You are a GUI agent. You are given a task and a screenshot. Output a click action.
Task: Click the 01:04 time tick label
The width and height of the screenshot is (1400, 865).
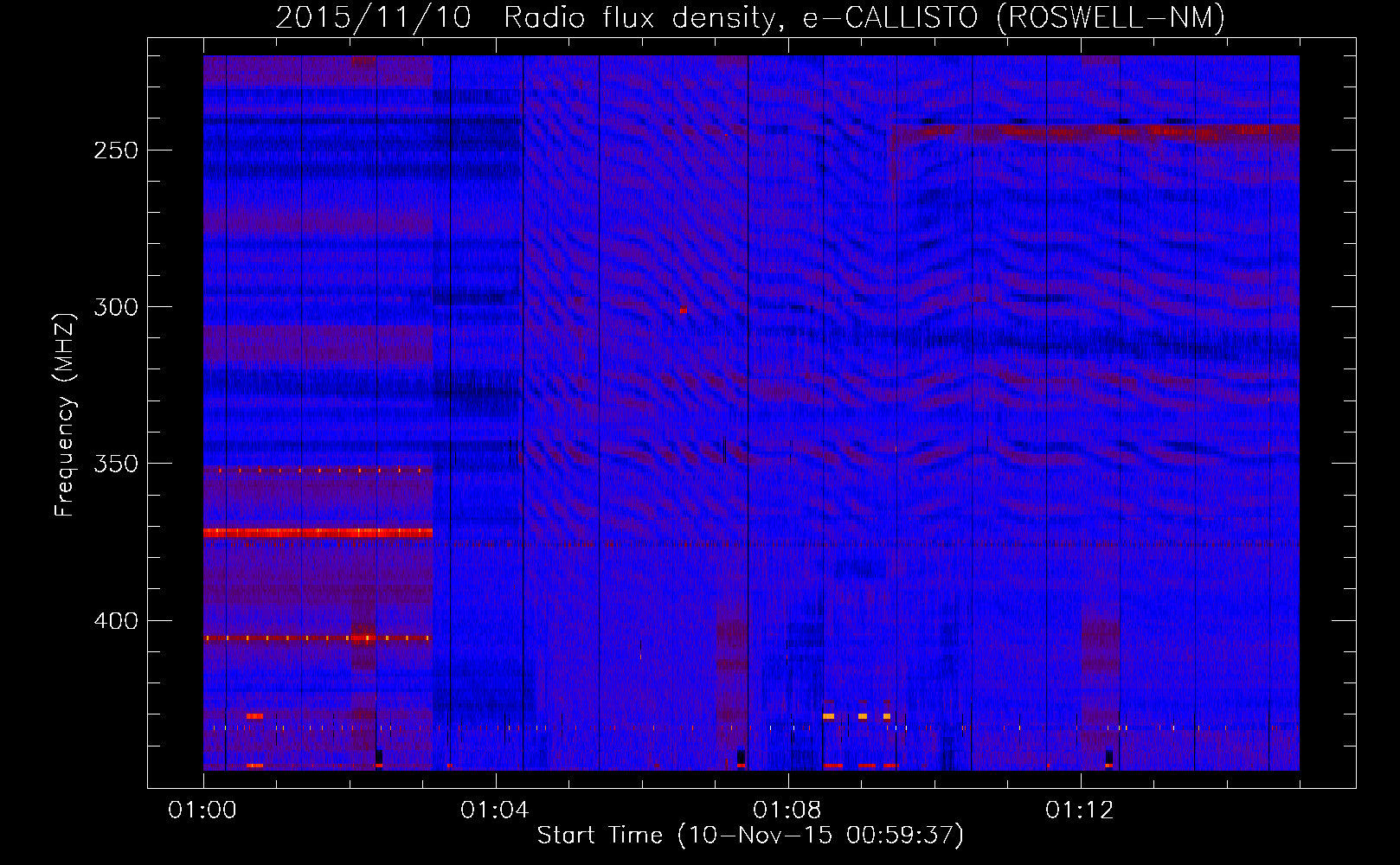(495, 811)
